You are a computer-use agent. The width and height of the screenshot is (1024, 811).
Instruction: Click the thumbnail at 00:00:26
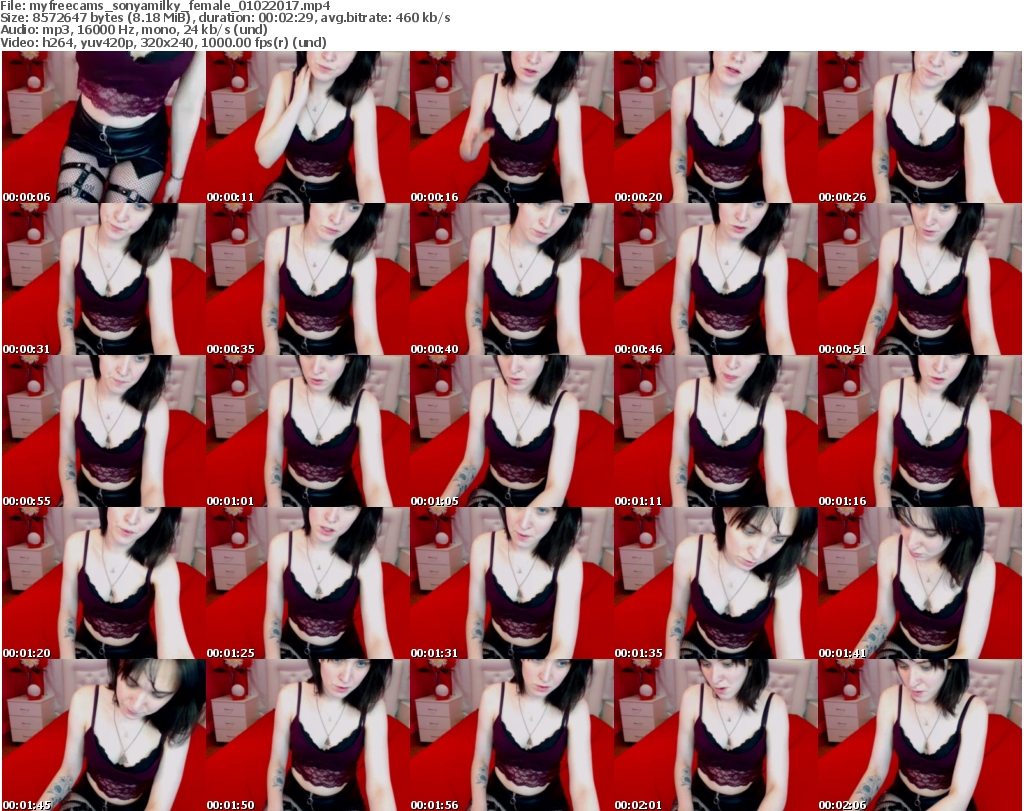(x=920, y=127)
